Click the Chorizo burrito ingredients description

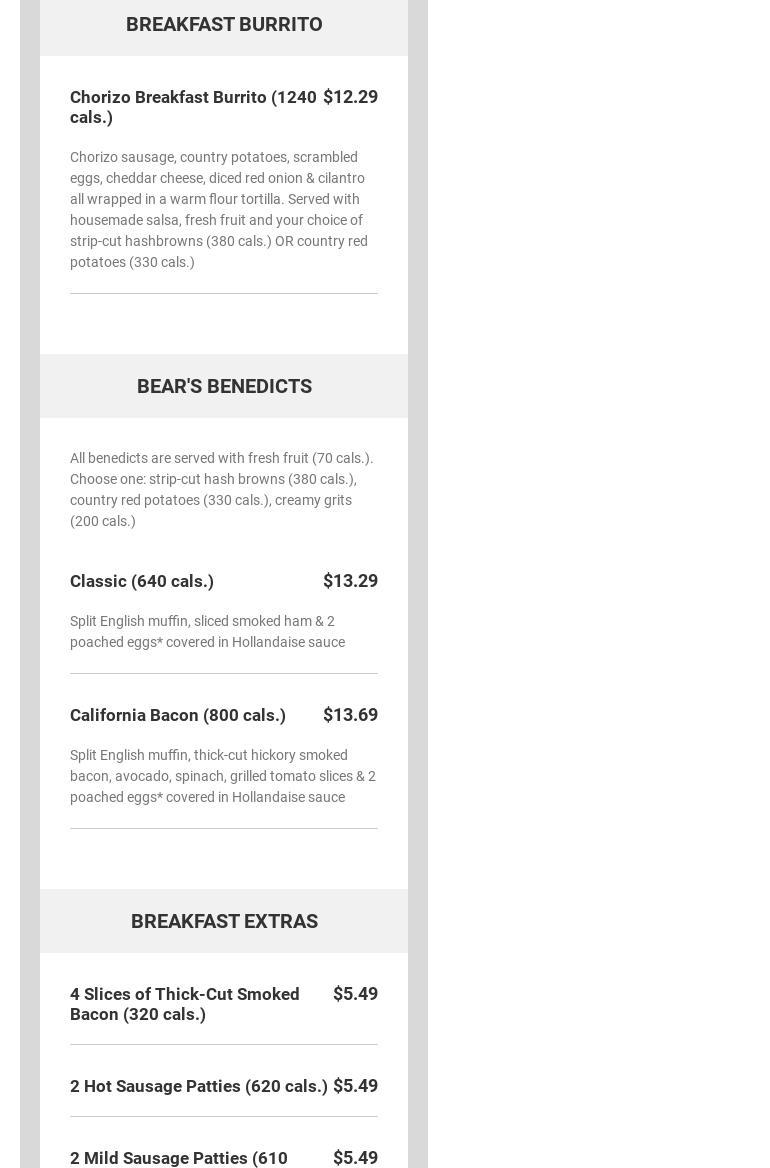click(219, 209)
